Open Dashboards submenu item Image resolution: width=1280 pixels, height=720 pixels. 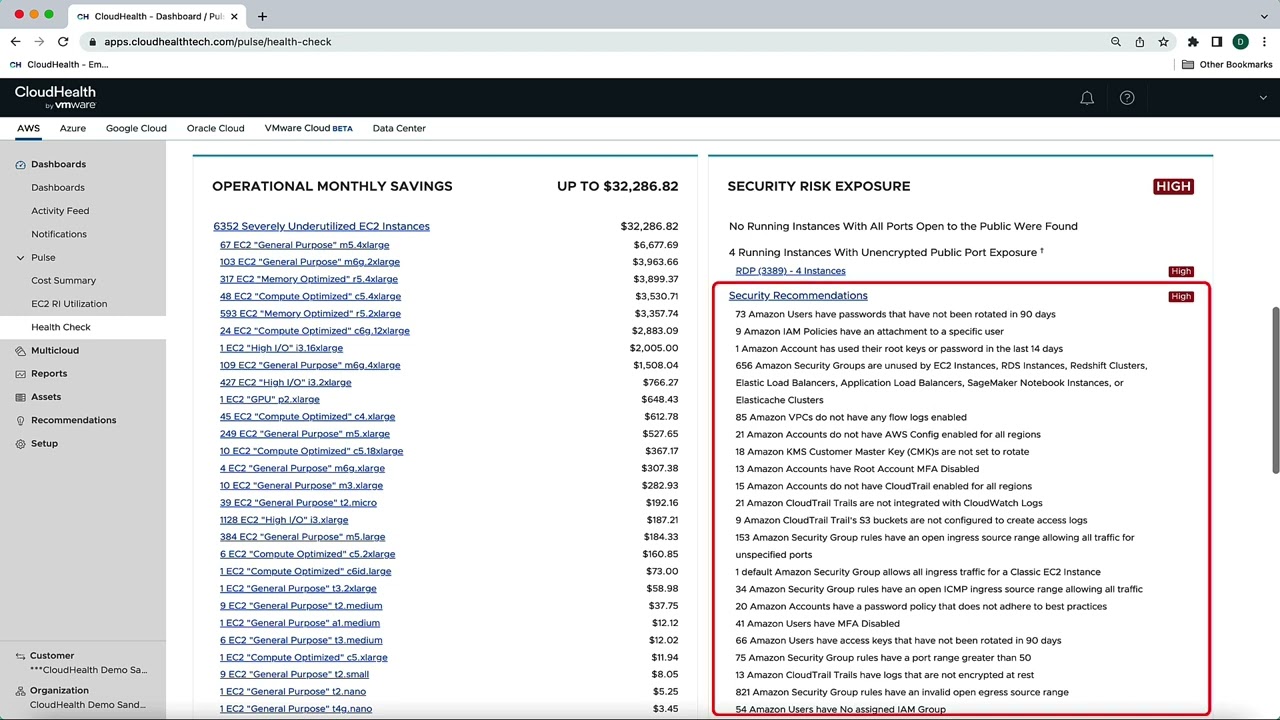pyautogui.click(x=58, y=188)
